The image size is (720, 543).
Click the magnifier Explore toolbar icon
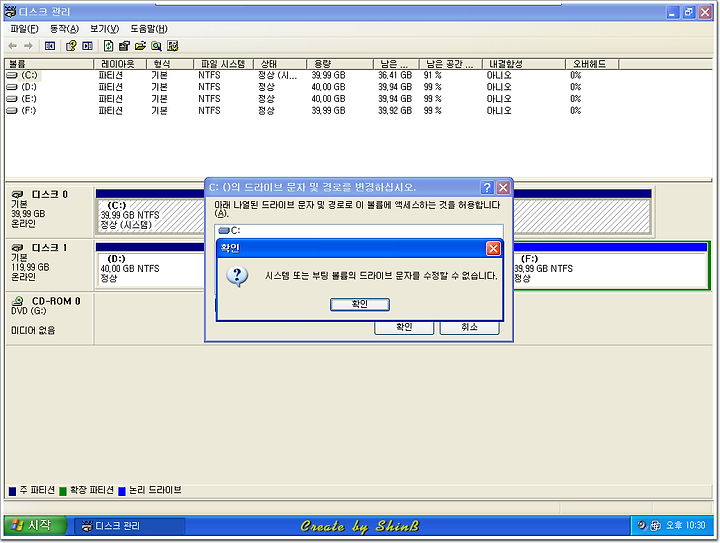(157, 46)
